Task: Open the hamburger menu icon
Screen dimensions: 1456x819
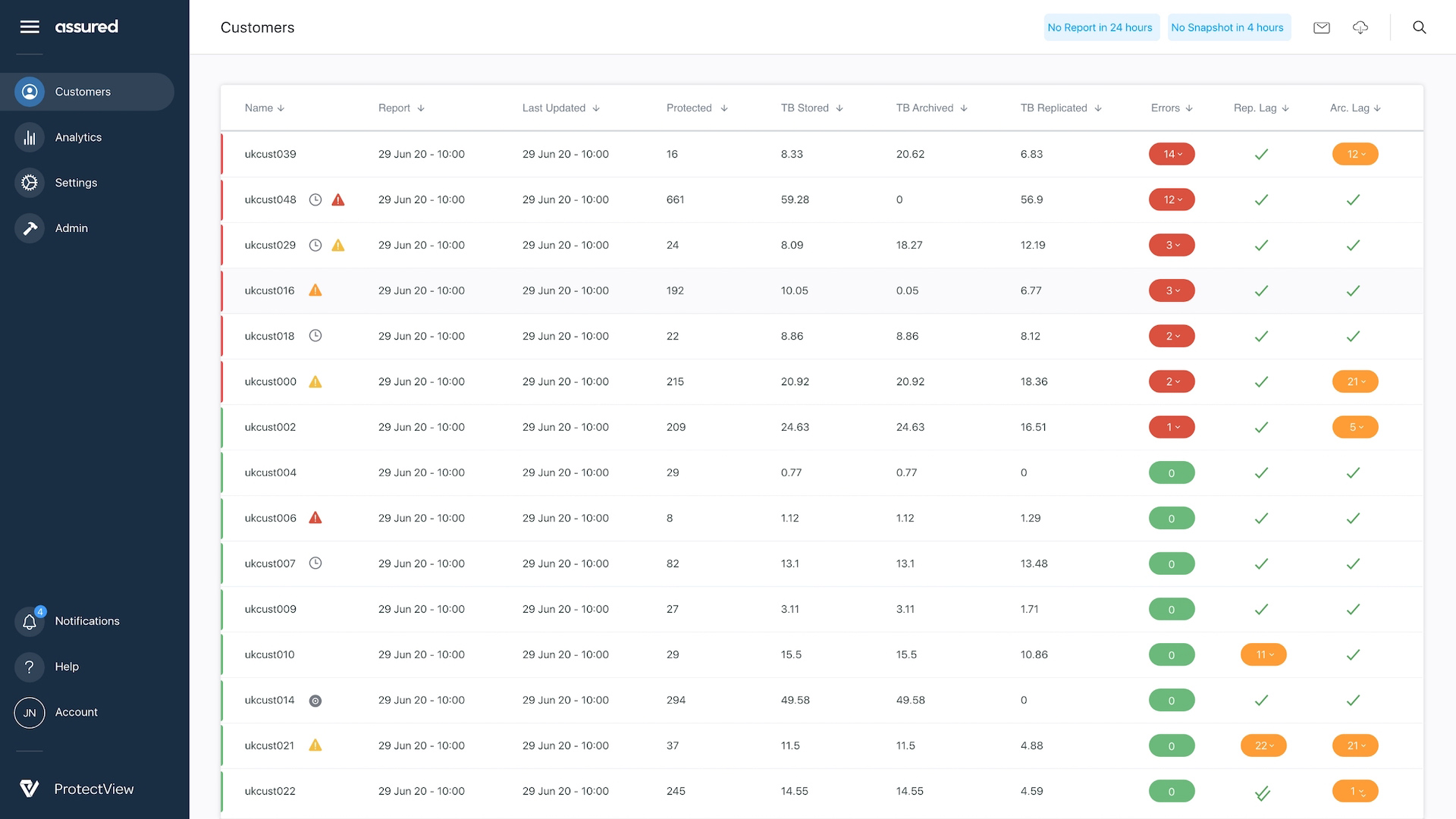Action: [30, 27]
